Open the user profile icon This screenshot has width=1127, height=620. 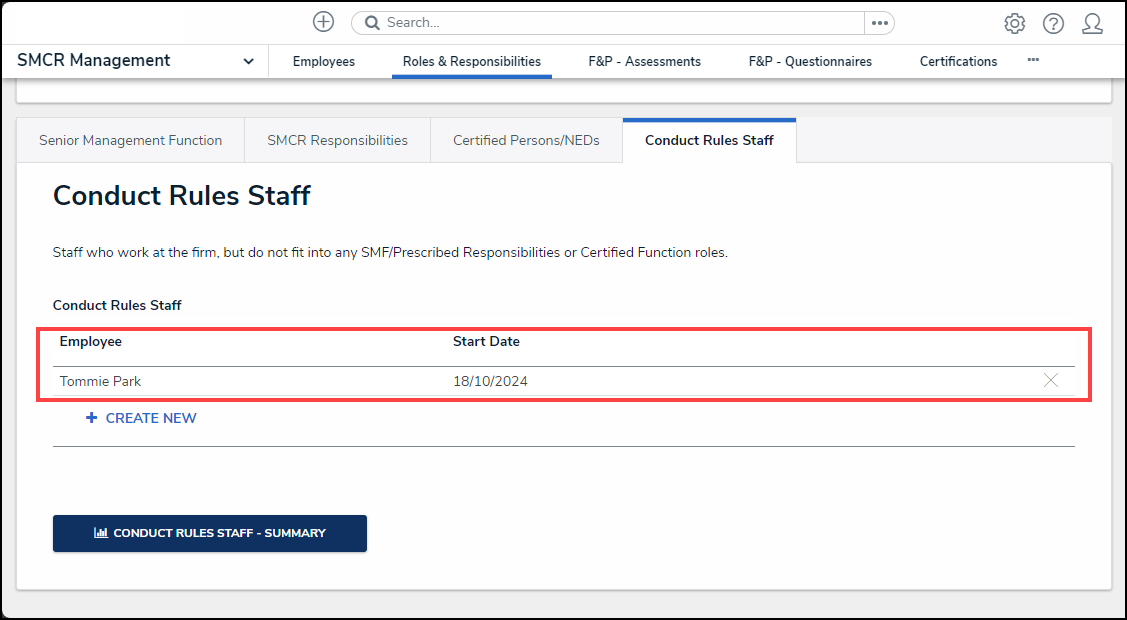tap(1092, 23)
